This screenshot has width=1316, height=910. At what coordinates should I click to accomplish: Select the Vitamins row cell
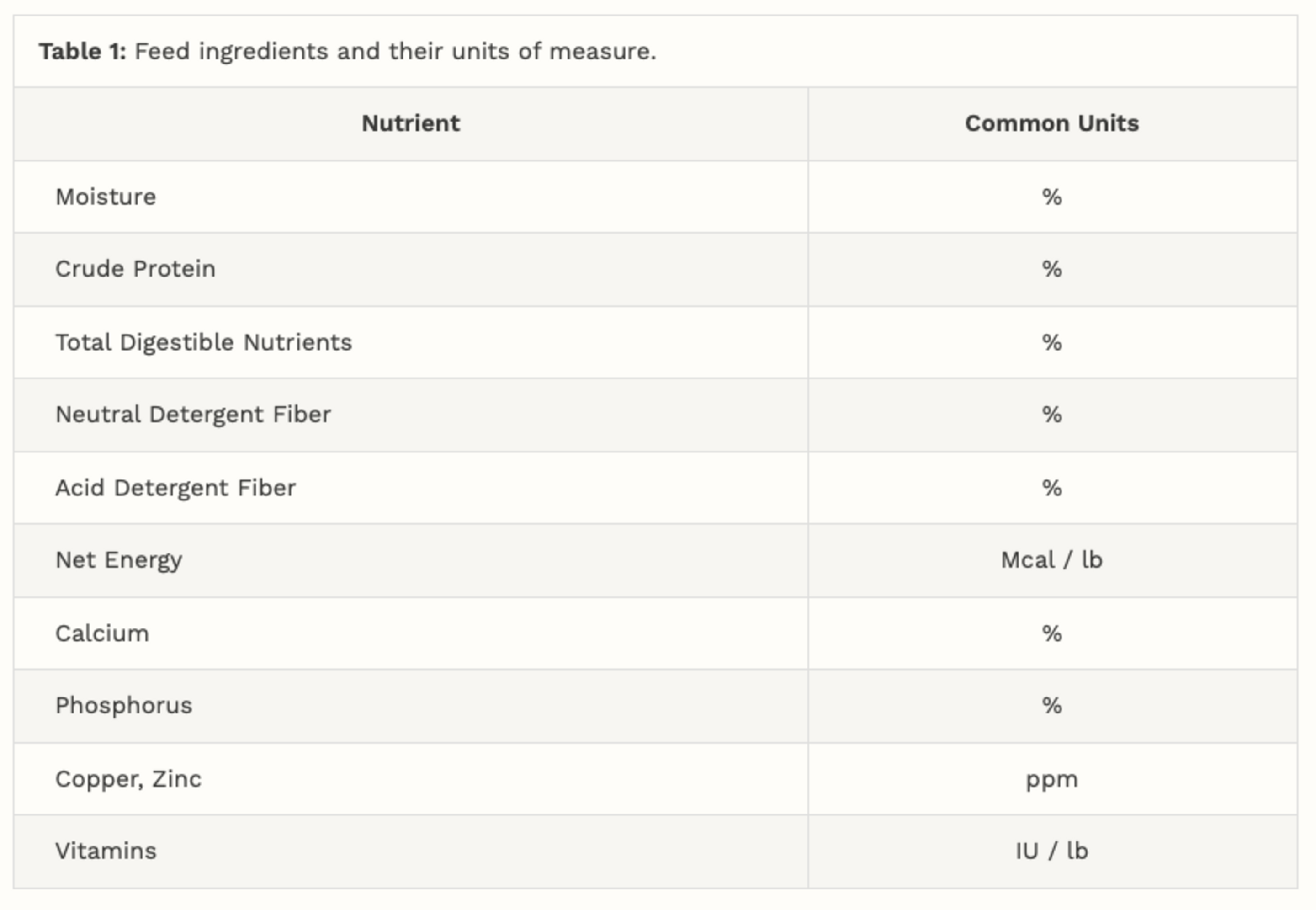point(106,851)
